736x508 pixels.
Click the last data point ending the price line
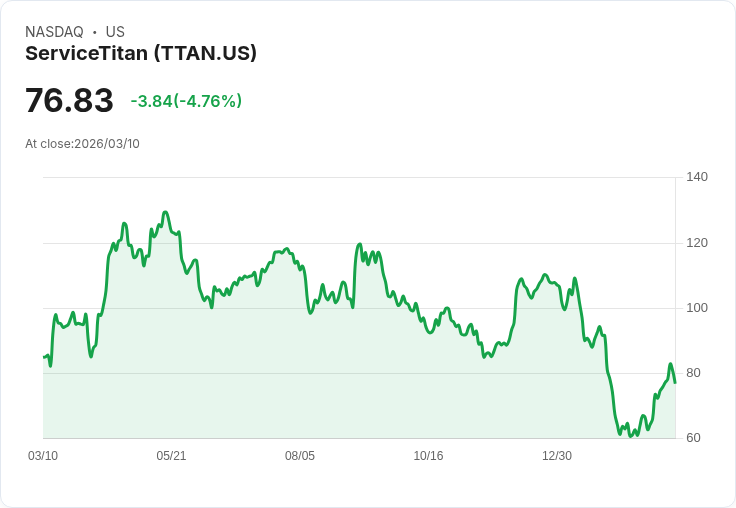pos(675,383)
